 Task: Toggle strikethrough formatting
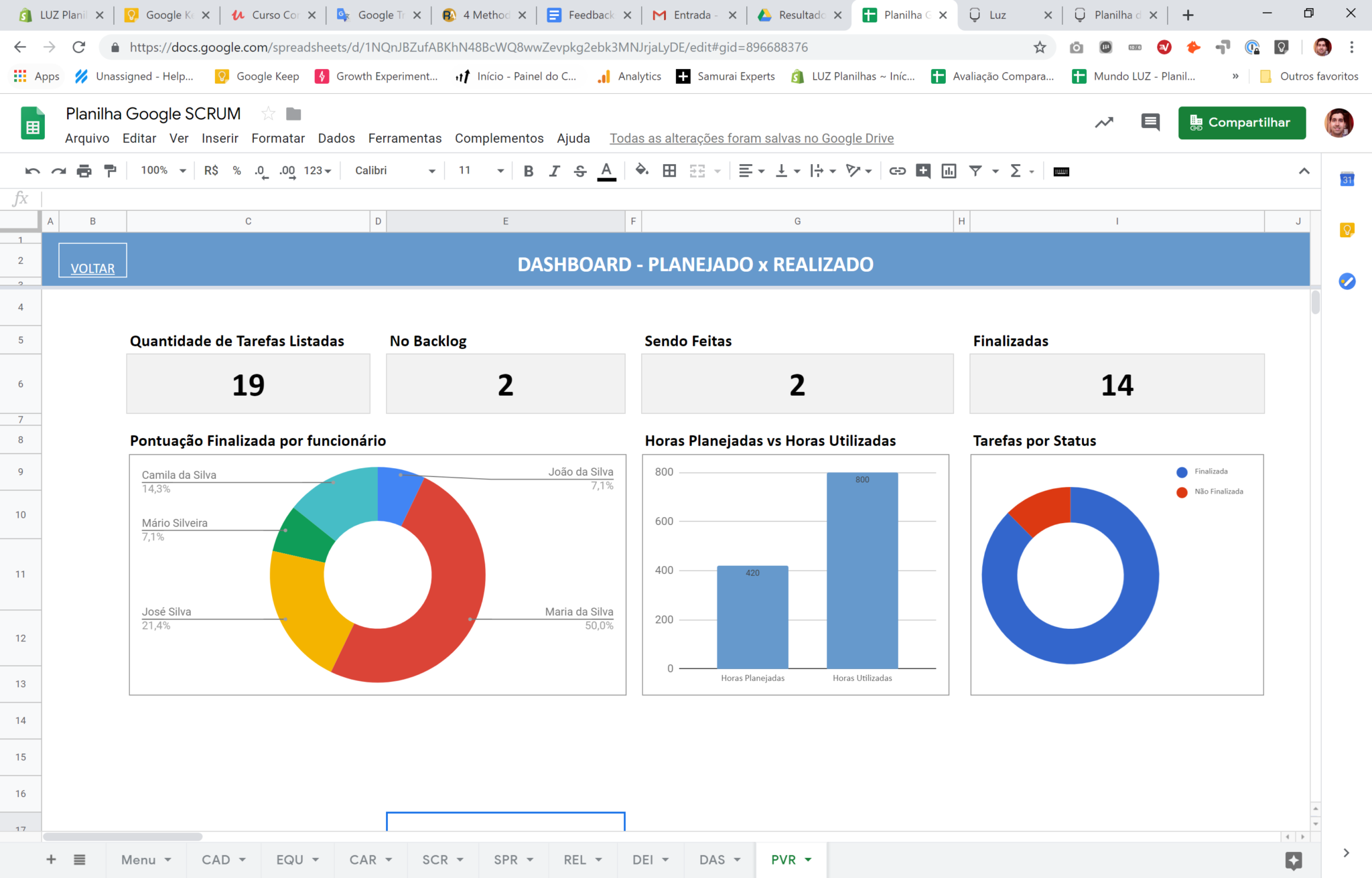point(579,171)
